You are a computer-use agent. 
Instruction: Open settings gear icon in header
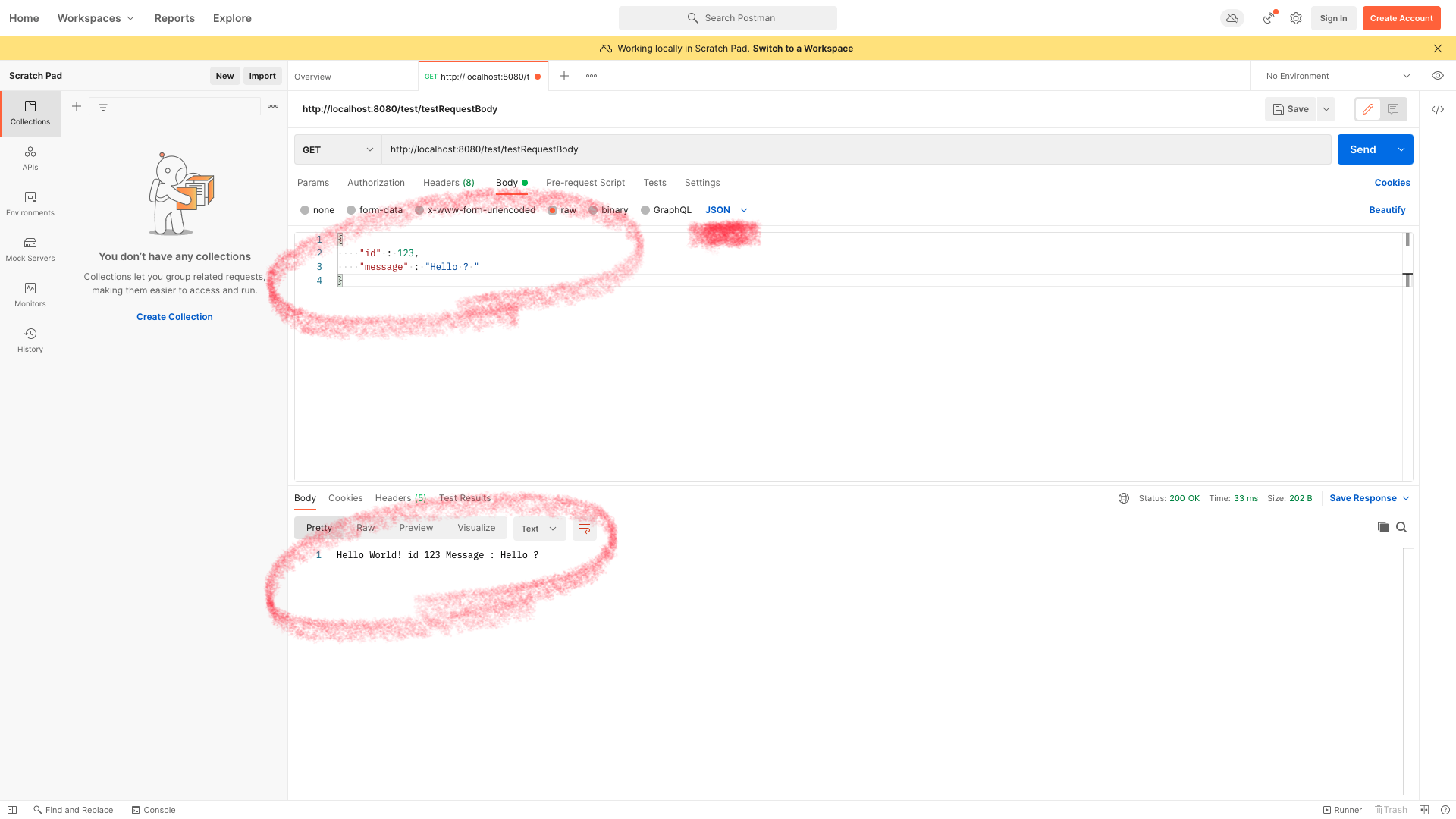1296,18
